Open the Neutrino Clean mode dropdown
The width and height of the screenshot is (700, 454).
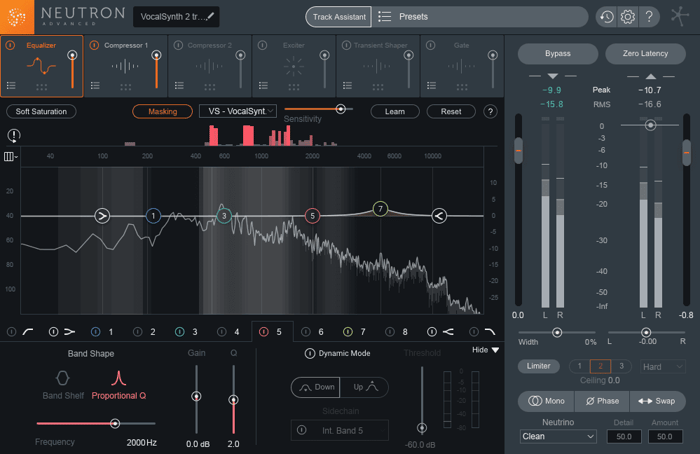tap(558, 436)
